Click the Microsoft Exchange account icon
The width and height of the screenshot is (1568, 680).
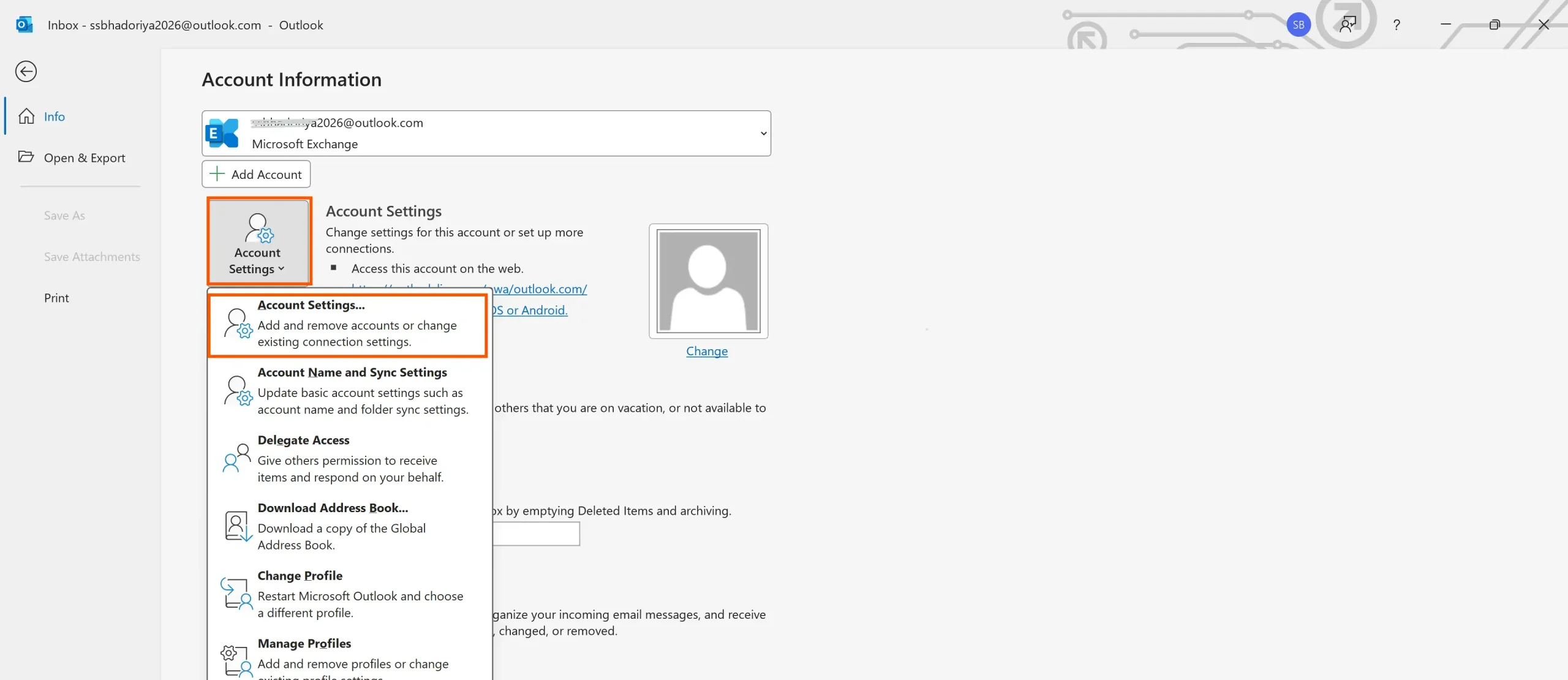coord(222,133)
